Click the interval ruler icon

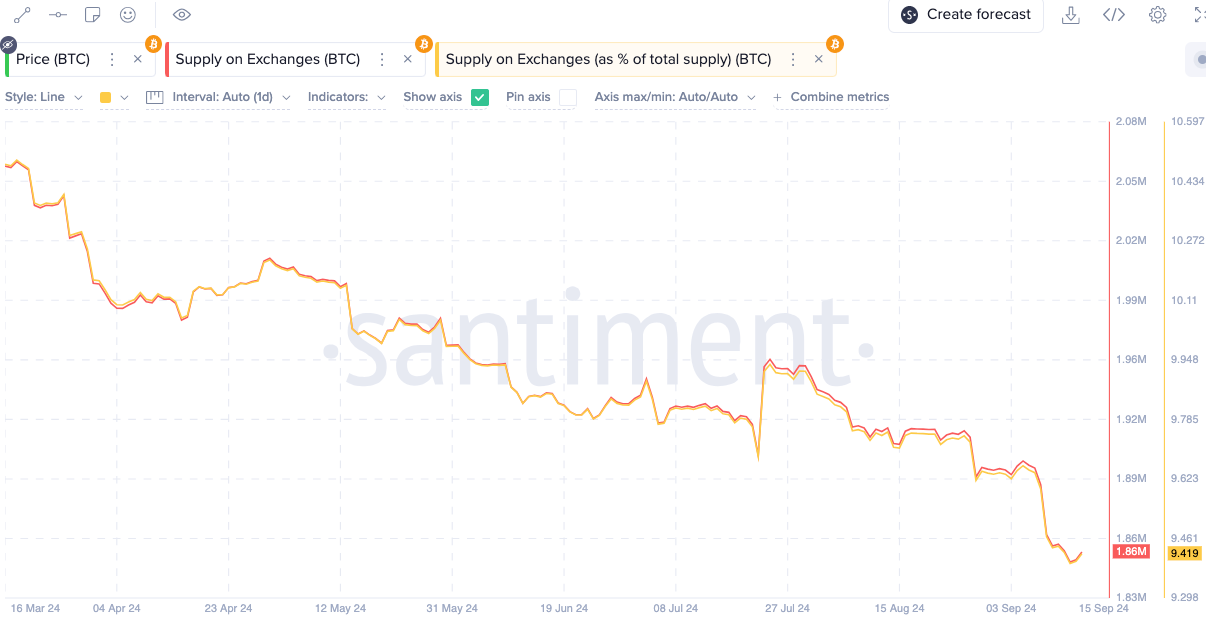pos(154,97)
